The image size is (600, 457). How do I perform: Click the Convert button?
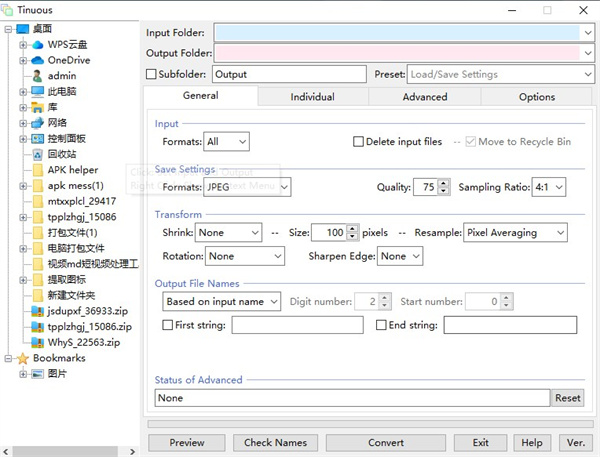click(386, 442)
